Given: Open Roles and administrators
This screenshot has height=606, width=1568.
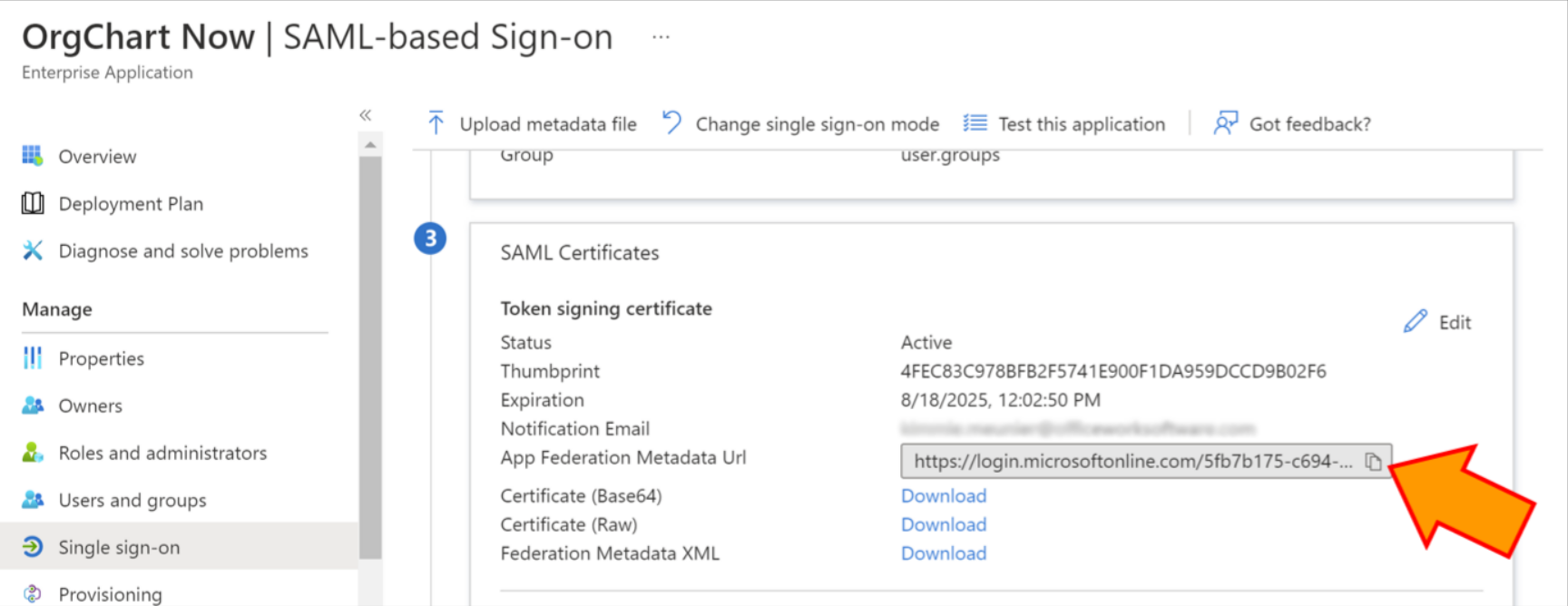Looking at the screenshot, I should (162, 453).
